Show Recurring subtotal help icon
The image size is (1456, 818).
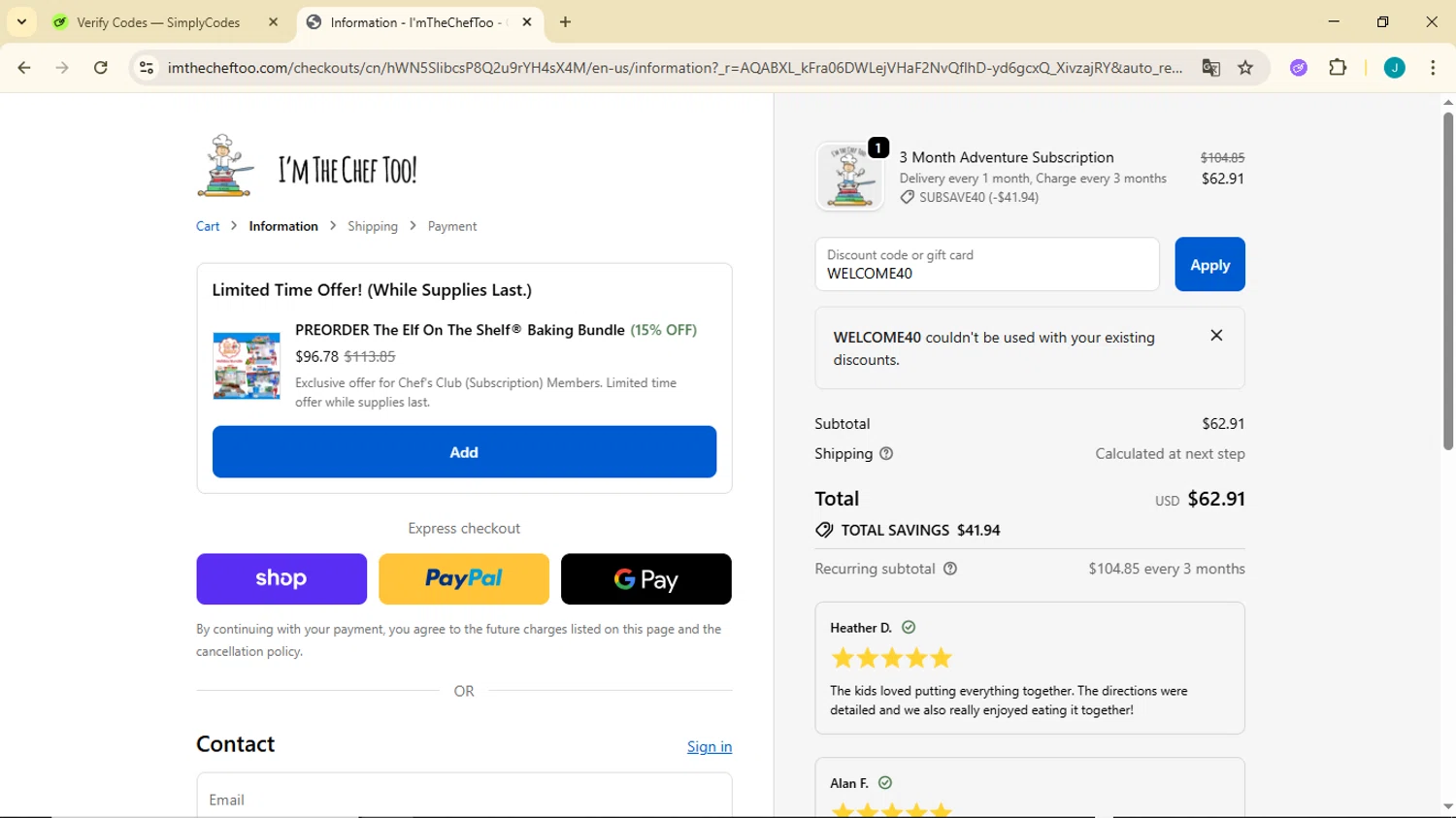click(x=950, y=569)
